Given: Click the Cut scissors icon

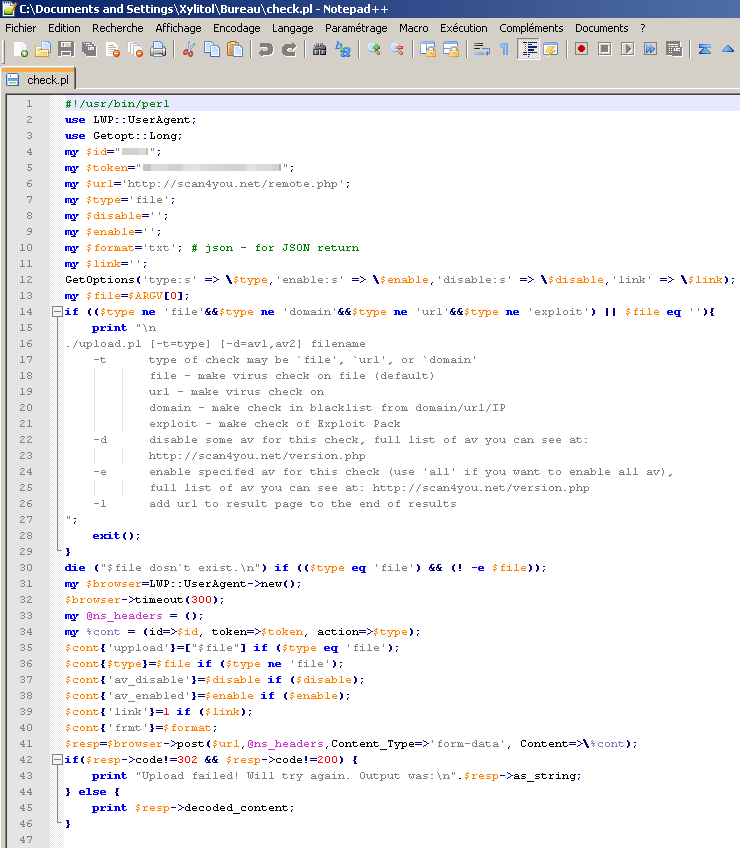Looking at the screenshot, I should (189, 50).
